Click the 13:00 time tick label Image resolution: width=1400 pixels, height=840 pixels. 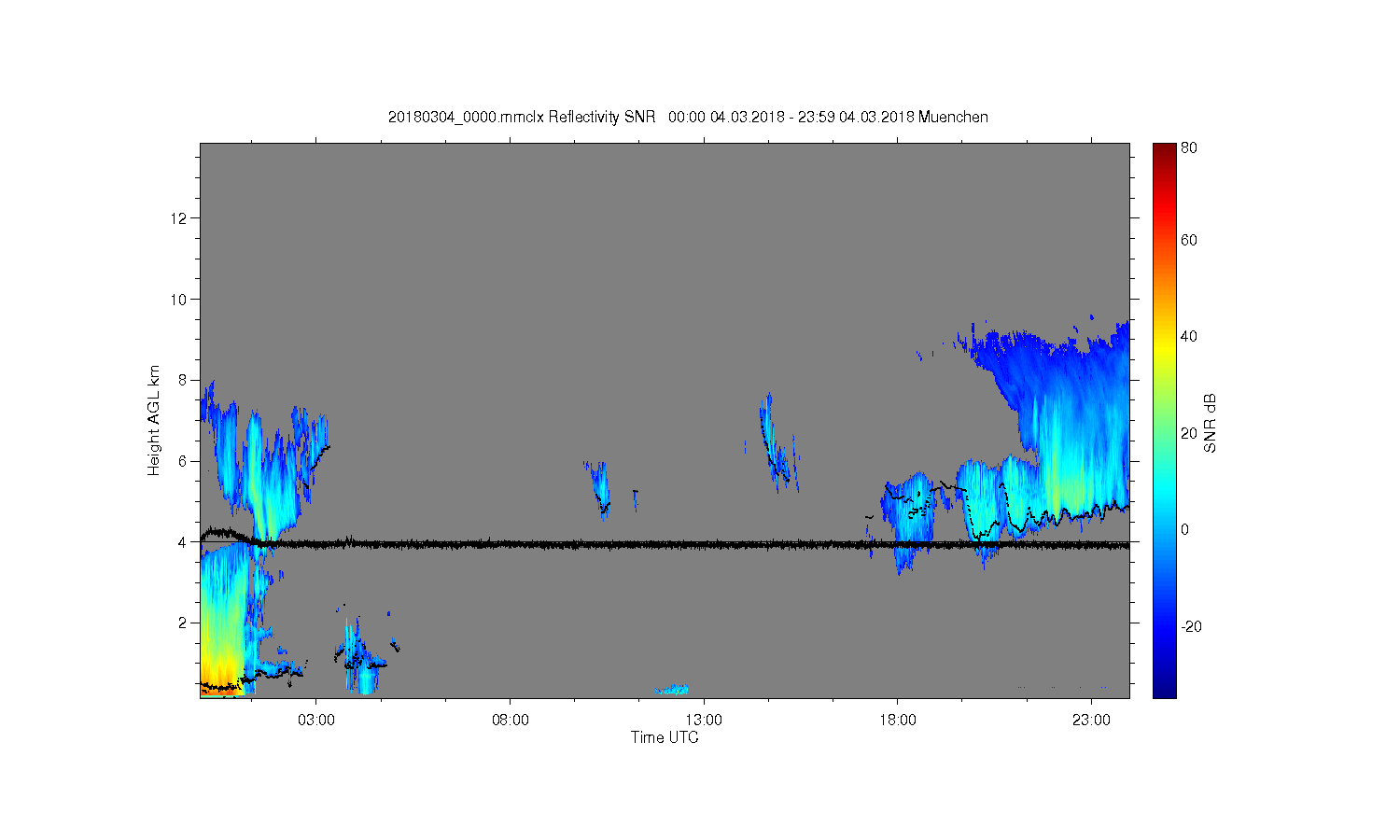click(x=704, y=721)
